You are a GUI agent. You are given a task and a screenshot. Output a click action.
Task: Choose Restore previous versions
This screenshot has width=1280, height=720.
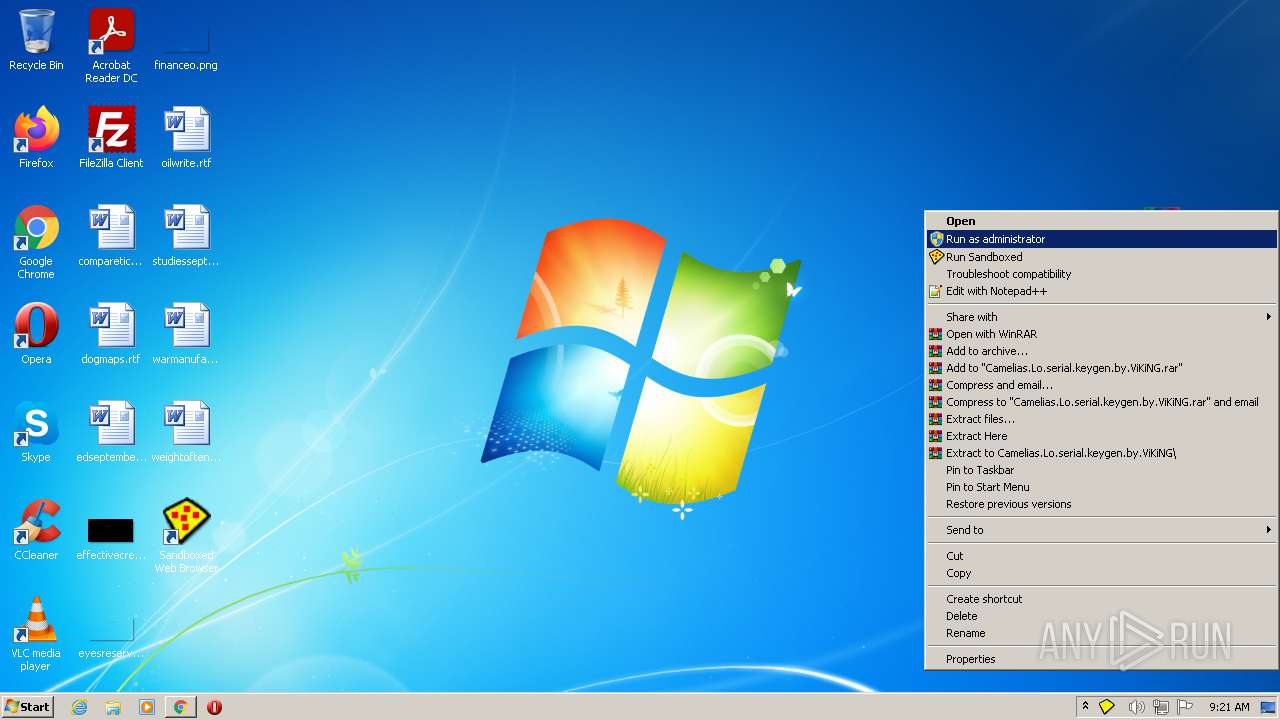pyautogui.click(x=1101, y=504)
